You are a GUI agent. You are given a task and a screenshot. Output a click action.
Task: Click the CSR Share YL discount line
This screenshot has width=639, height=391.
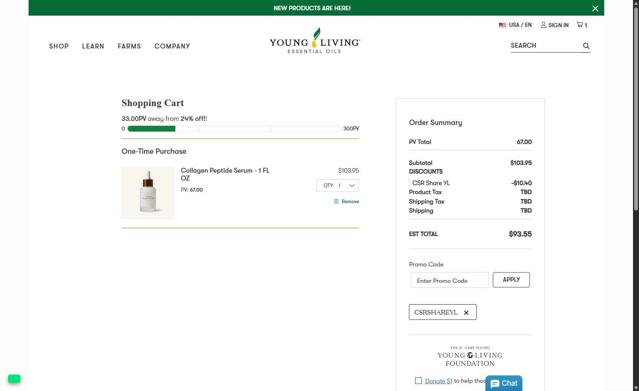[470, 183]
